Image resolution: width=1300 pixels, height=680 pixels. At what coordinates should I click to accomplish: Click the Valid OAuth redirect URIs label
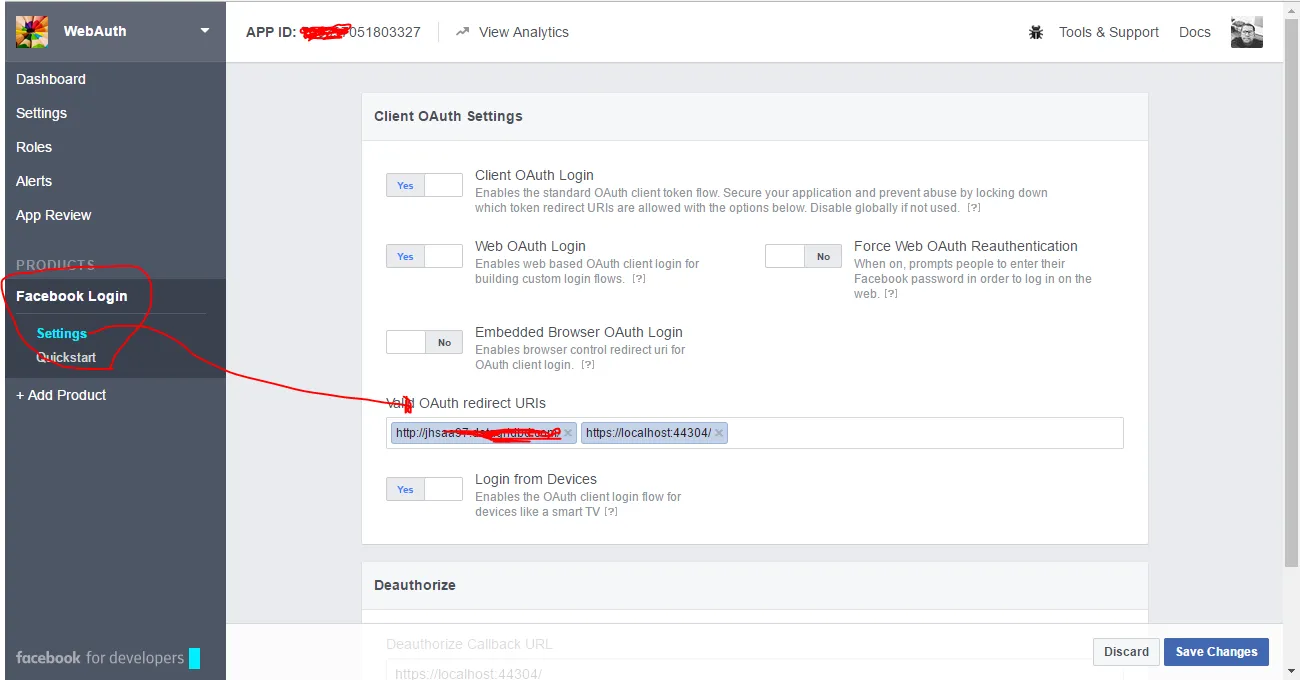466,403
